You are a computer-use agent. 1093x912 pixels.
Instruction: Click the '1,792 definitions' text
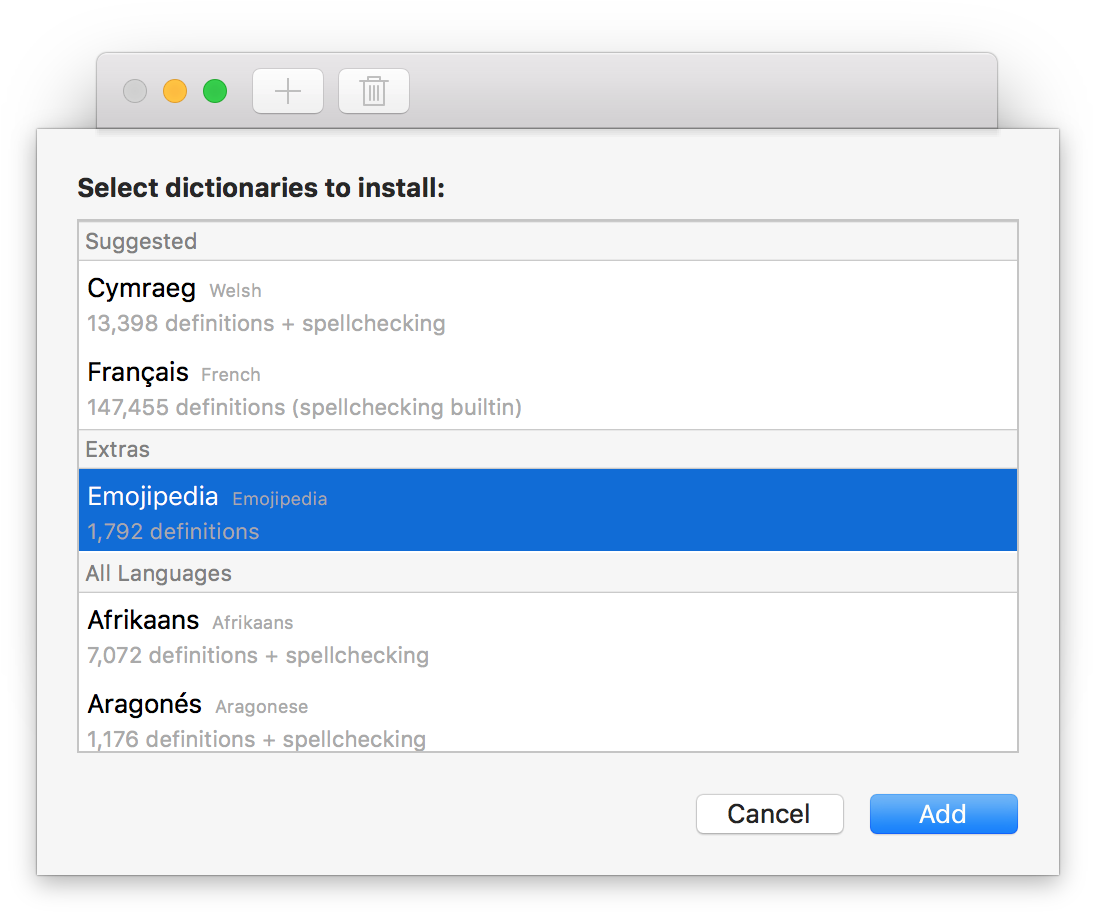pos(173,531)
